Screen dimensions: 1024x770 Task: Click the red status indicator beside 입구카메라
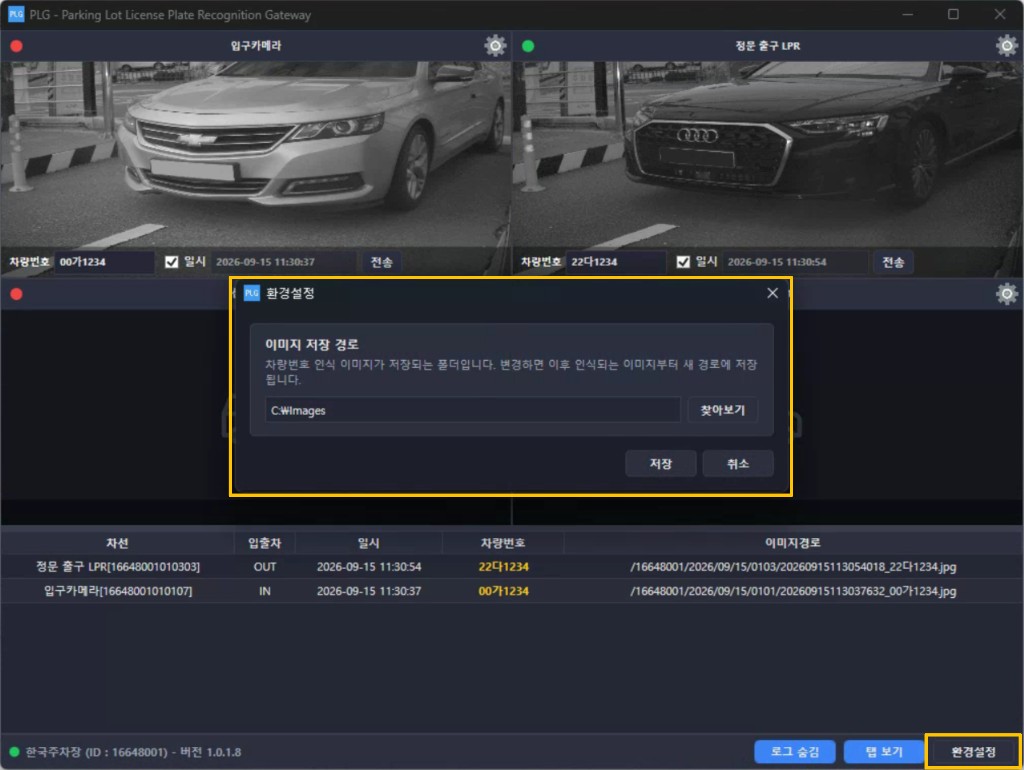[x=16, y=46]
